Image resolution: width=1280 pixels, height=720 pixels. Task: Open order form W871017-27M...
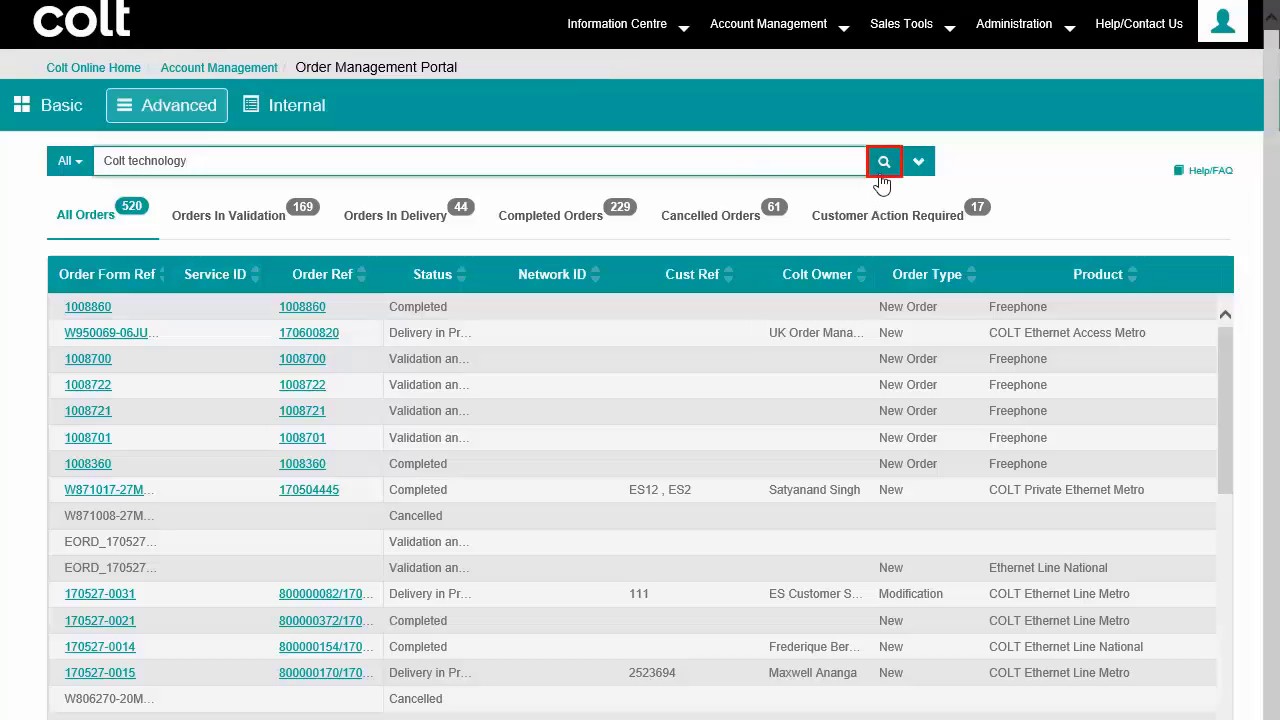[109, 490]
